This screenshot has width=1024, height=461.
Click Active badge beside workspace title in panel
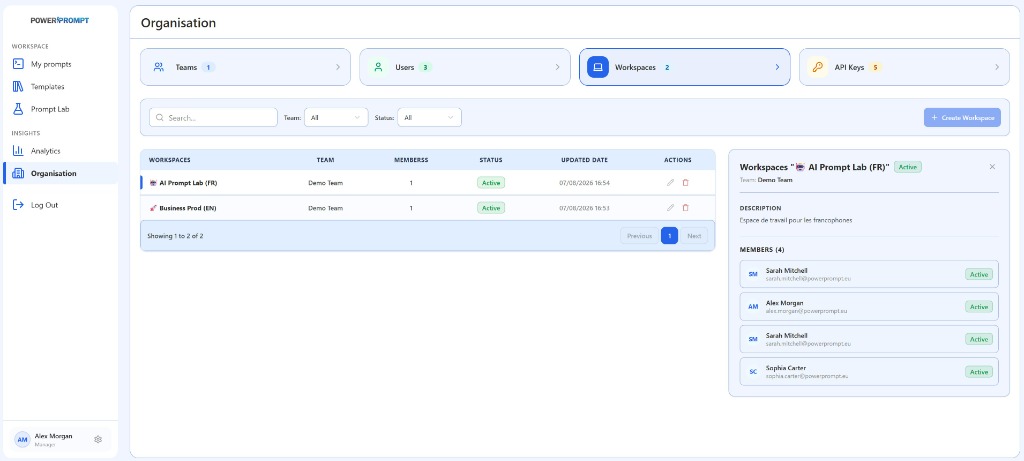[x=908, y=167]
